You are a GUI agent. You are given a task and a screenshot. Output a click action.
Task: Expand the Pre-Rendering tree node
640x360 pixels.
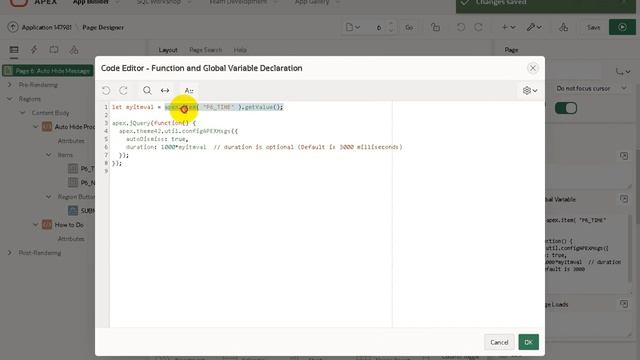[x=10, y=84]
